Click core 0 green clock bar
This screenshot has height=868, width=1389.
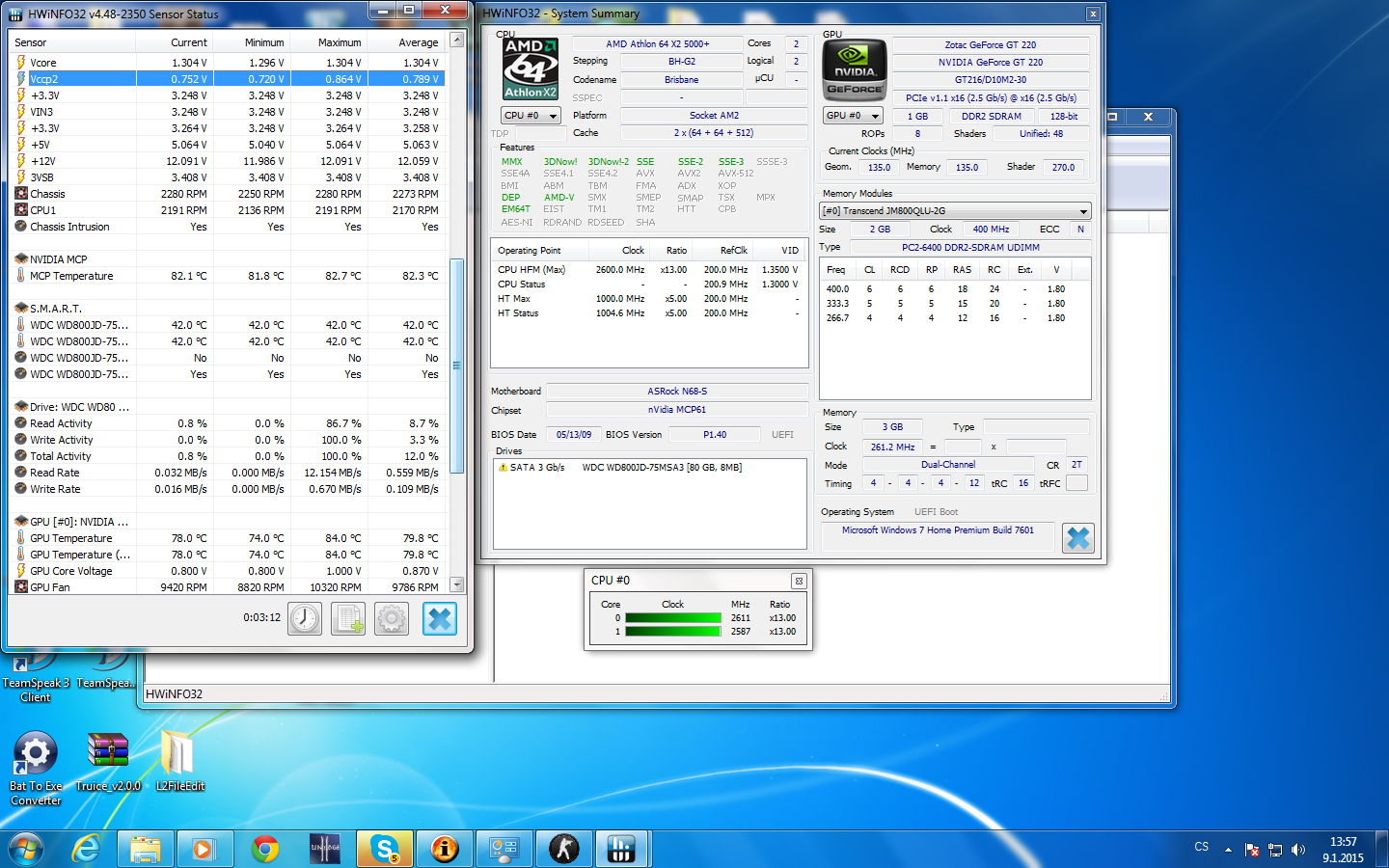673,618
